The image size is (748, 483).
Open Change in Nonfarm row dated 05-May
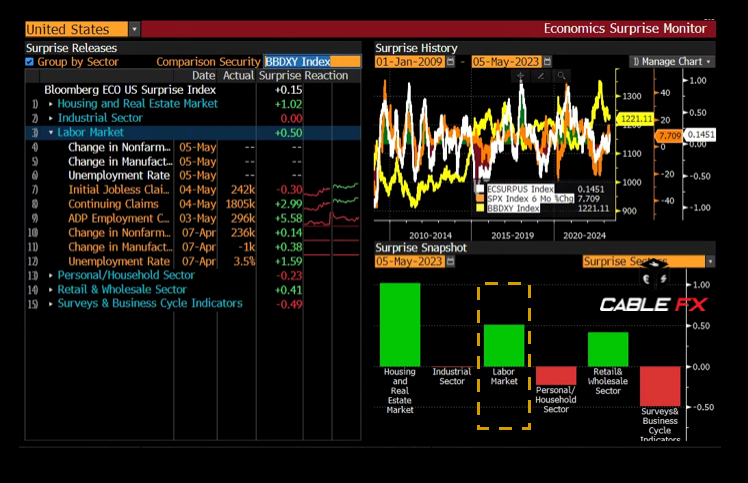coord(193,147)
